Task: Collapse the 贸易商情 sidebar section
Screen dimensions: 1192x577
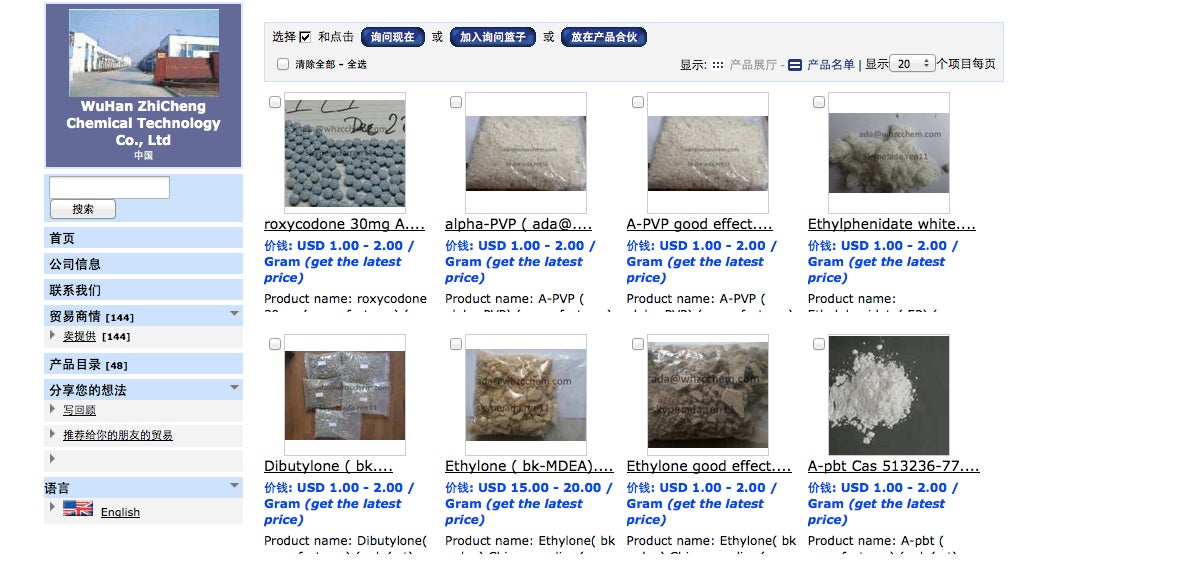Action: 235,313
